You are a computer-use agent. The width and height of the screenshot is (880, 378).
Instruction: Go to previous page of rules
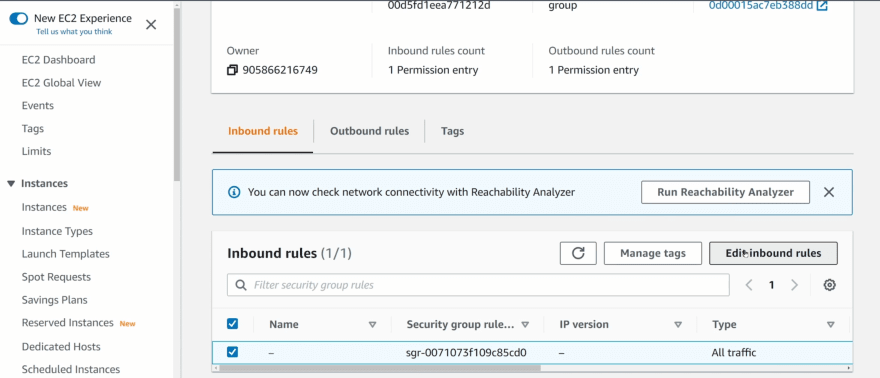click(x=749, y=285)
